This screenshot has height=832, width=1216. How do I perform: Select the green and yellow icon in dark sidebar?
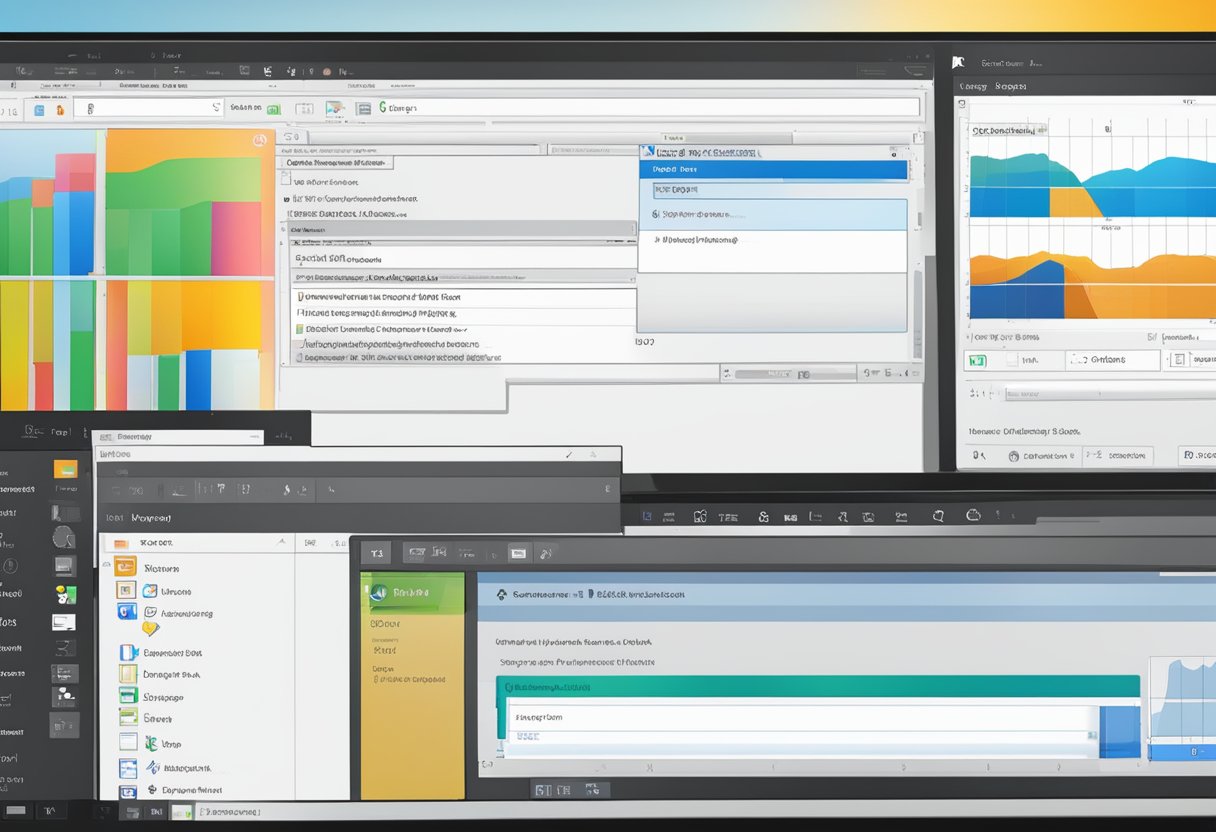point(65,594)
